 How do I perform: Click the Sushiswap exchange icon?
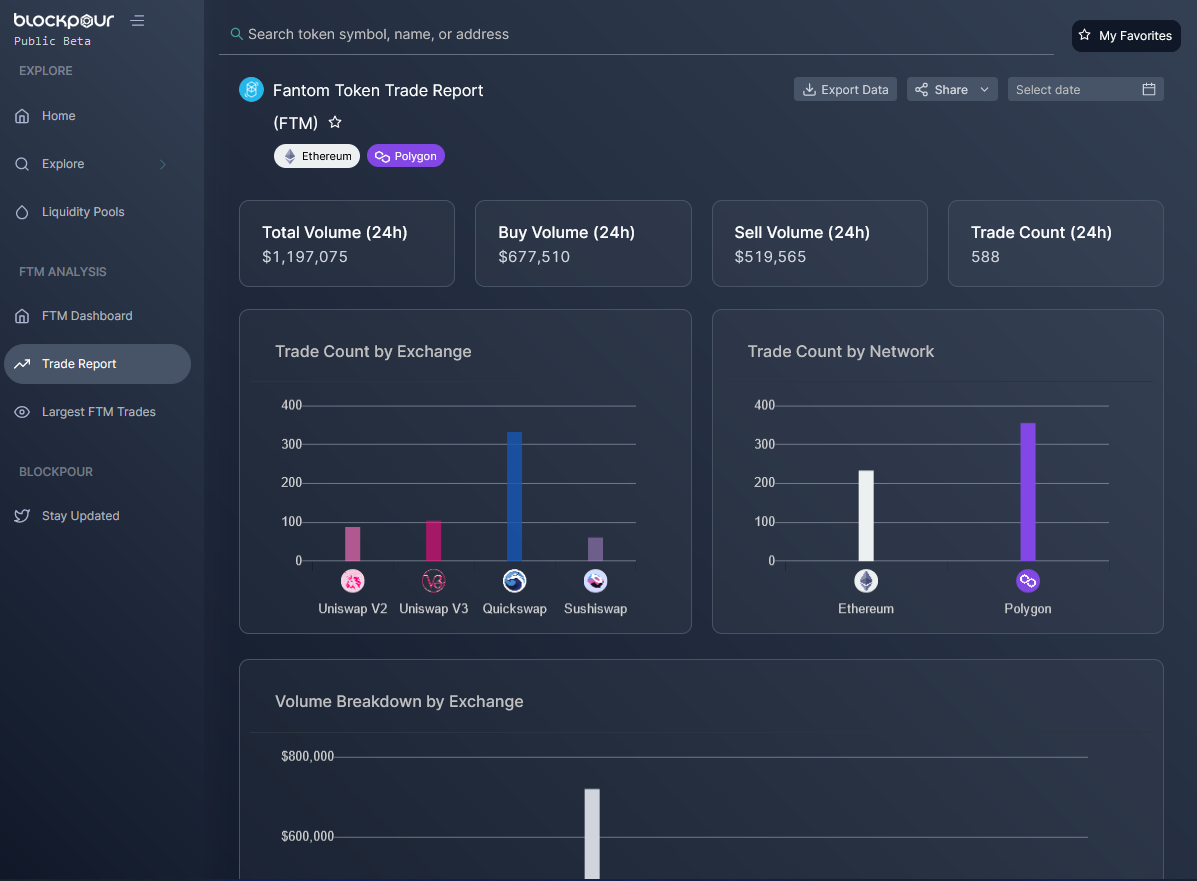pyautogui.click(x=595, y=581)
